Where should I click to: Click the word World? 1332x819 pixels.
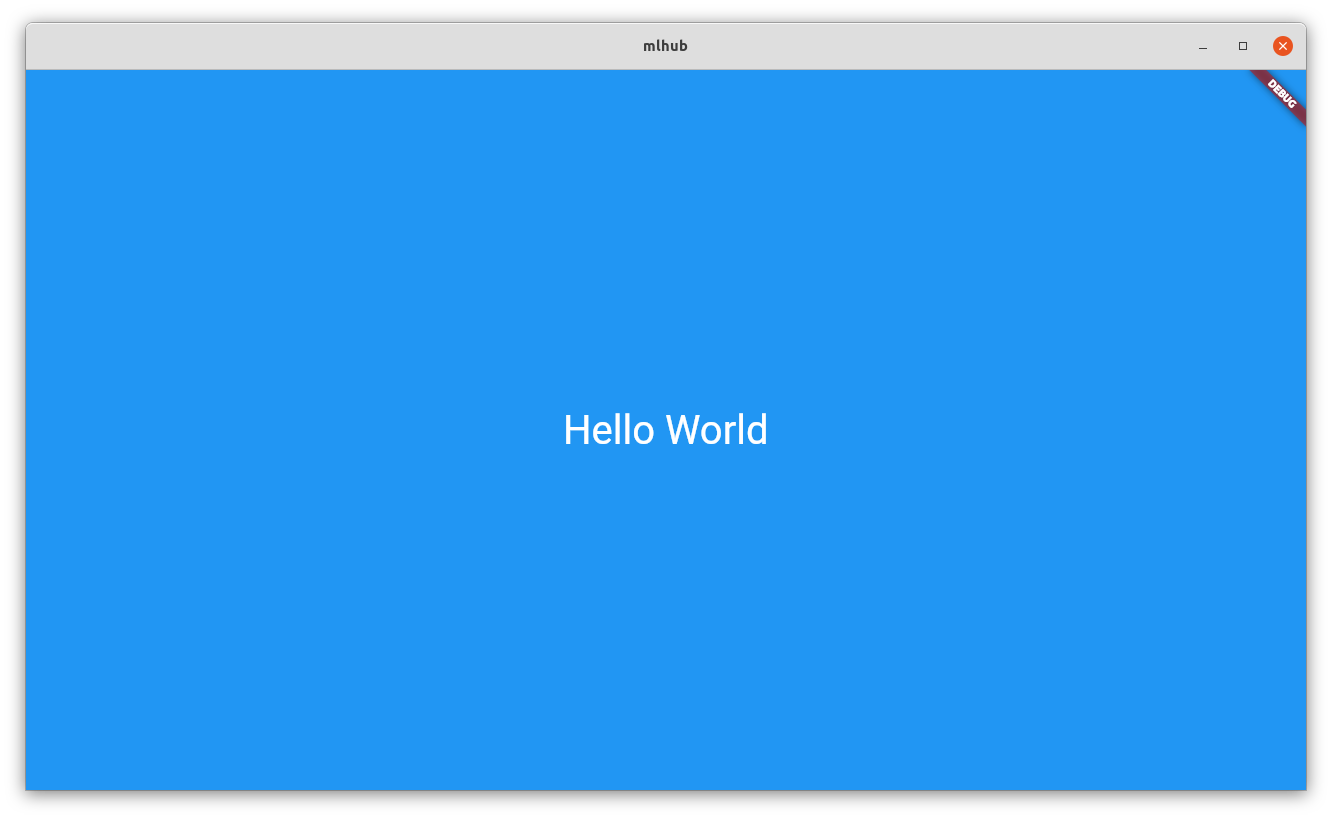coord(717,431)
